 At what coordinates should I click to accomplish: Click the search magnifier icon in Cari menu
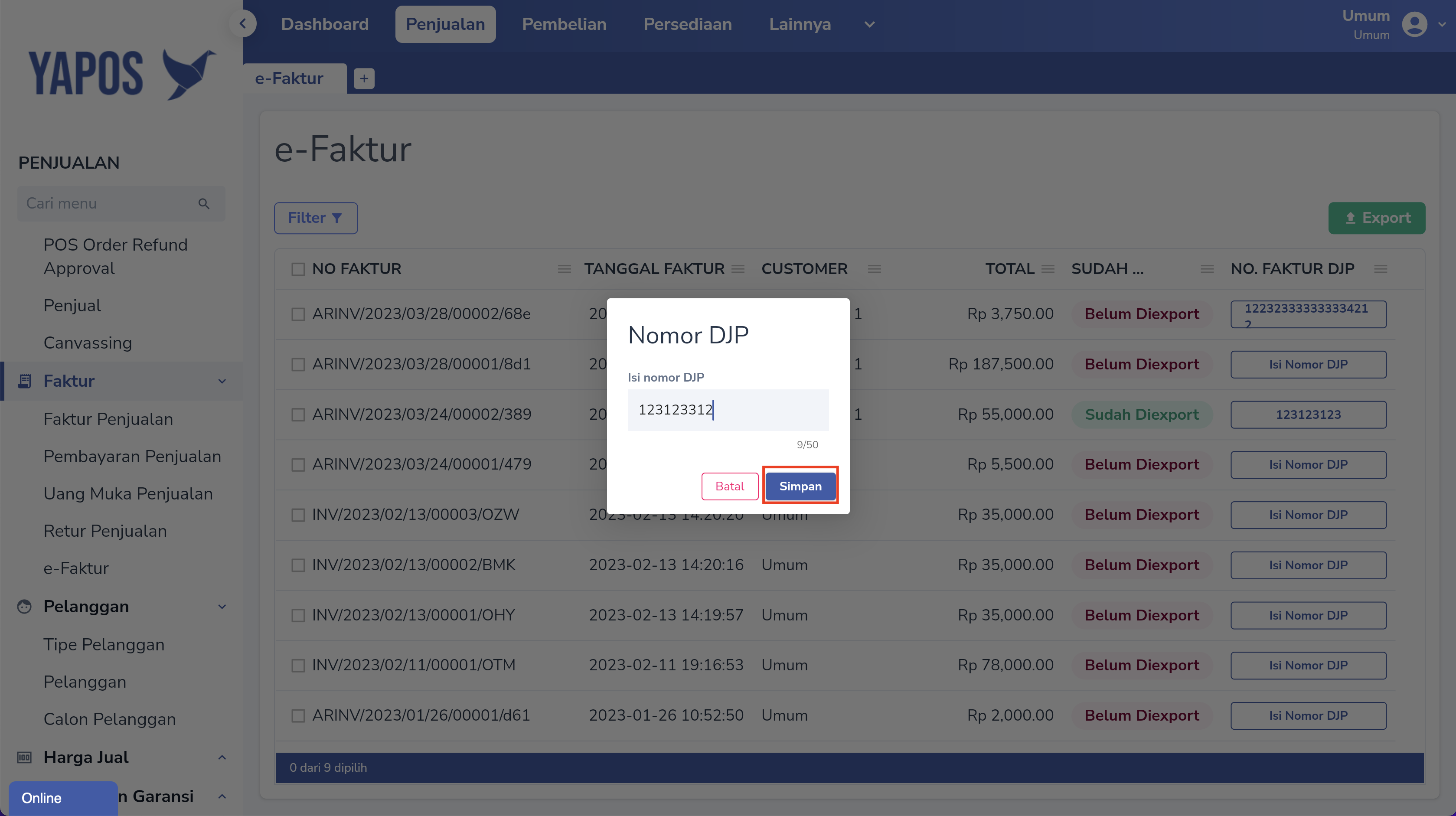point(204,203)
